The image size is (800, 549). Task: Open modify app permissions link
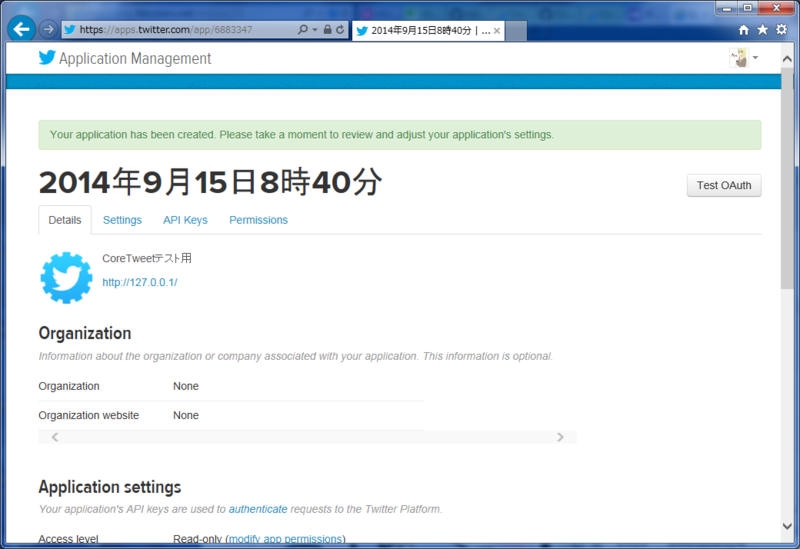coord(285,539)
